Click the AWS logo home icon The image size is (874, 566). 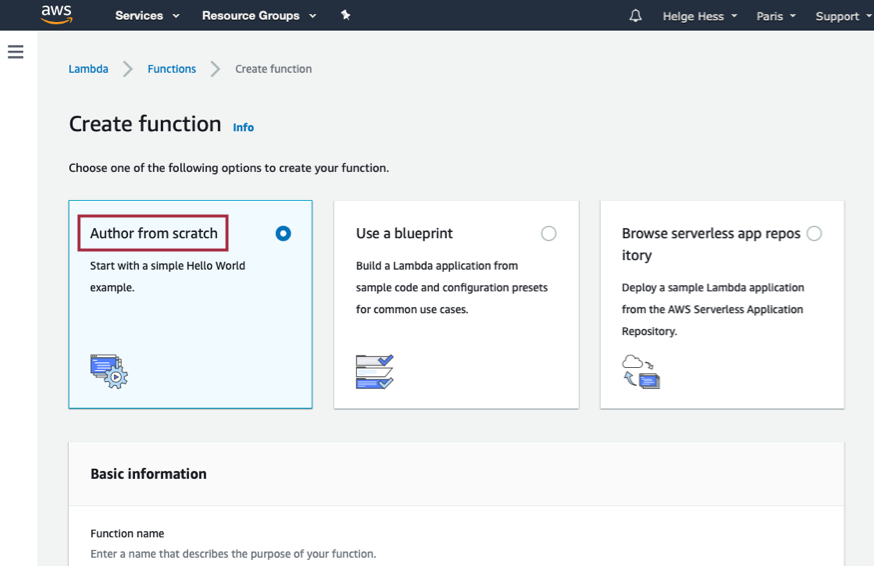pos(56,14)
